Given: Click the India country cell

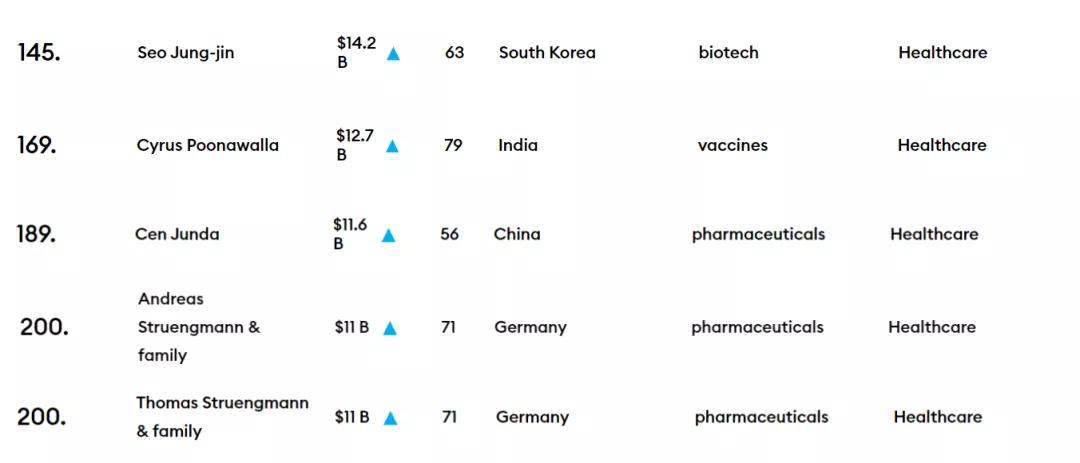Looking at the screenshot, I should tap(517, 145).
